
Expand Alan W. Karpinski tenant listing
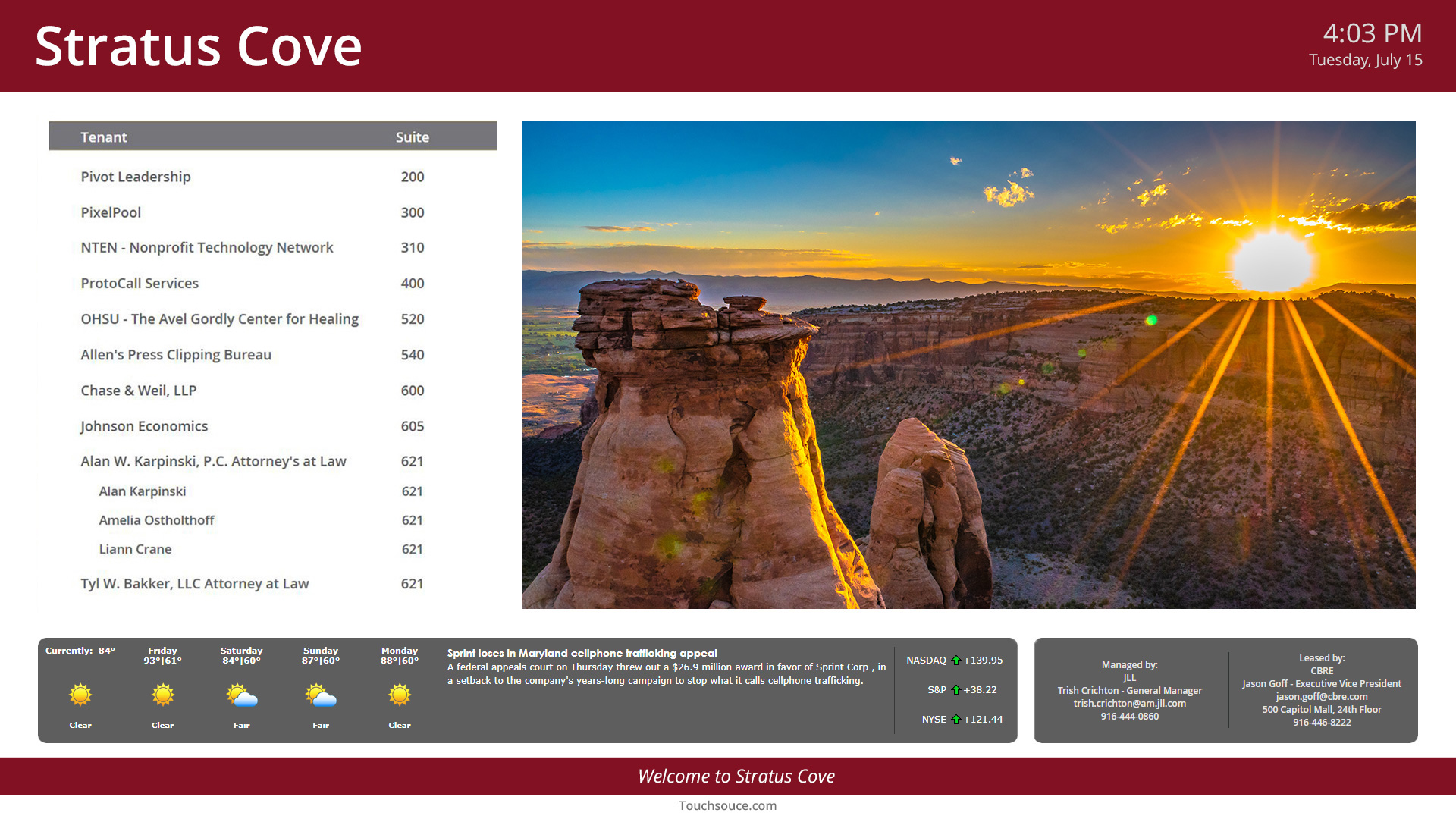(x=213, y=461)
